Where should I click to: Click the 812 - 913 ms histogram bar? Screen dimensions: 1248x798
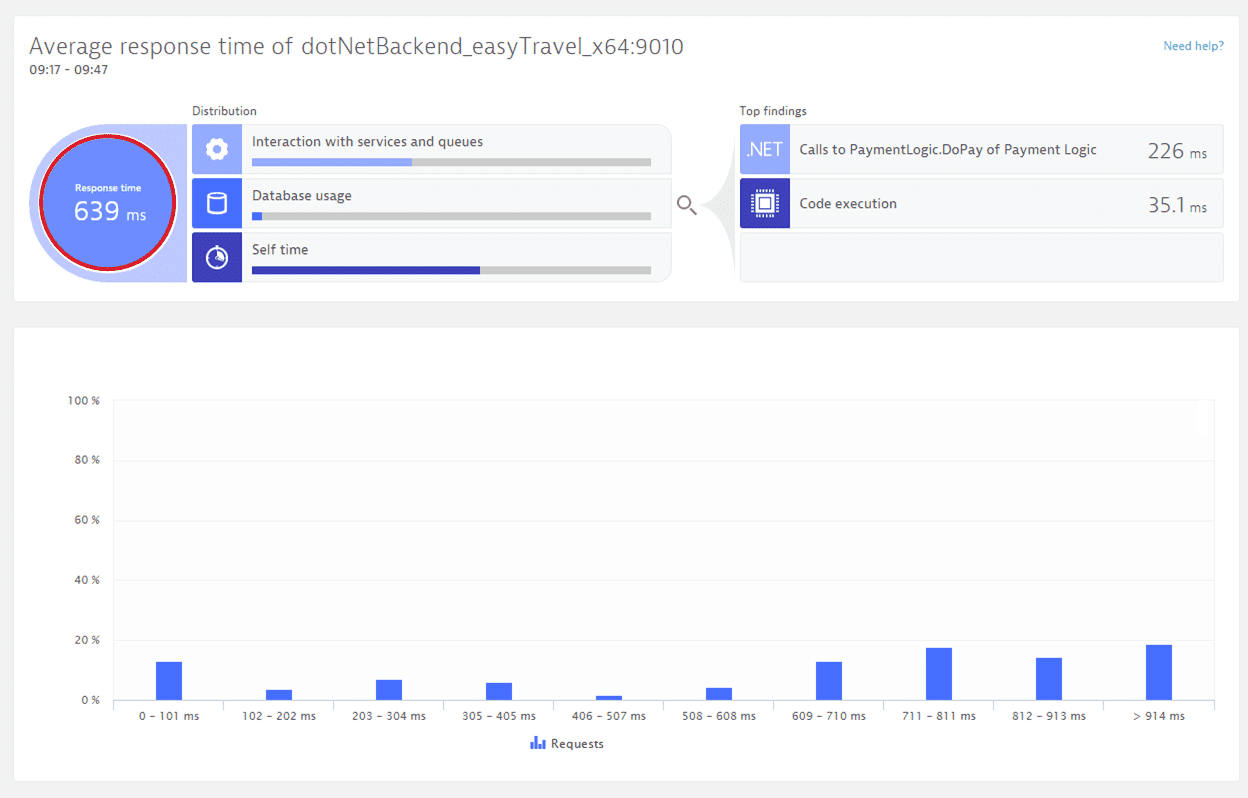[1049, 679]
